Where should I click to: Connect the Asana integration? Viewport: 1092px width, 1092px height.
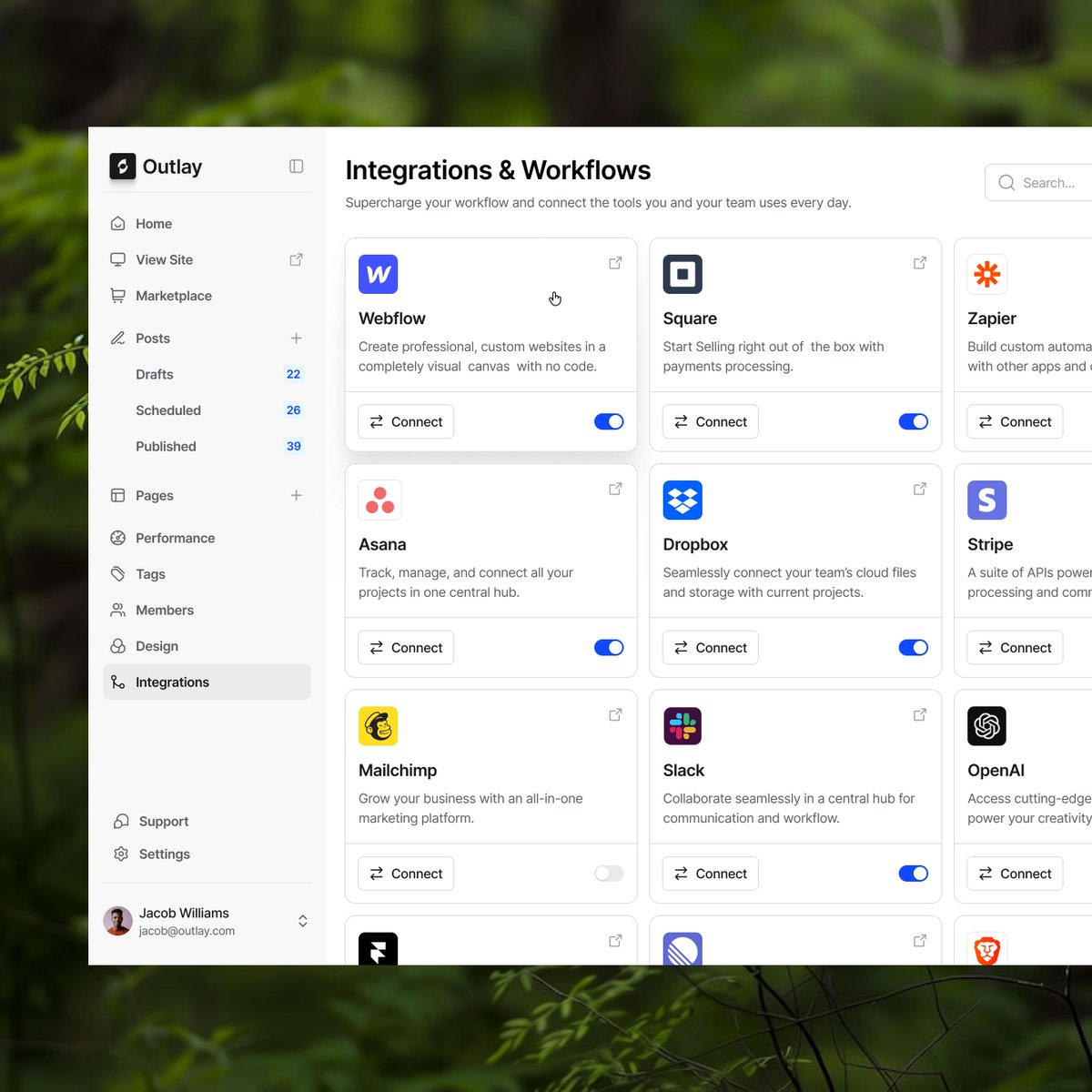tap(406, 647)
